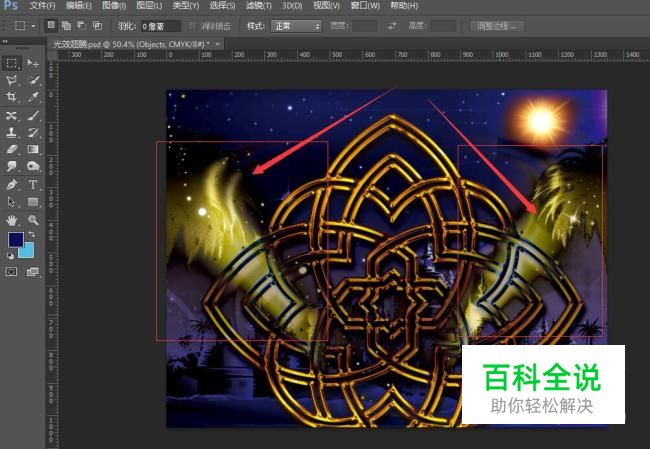This screenshot has width=650, height=449.
Task: Open the 滤镜(T) menu
Action: (x=258, y=6)
